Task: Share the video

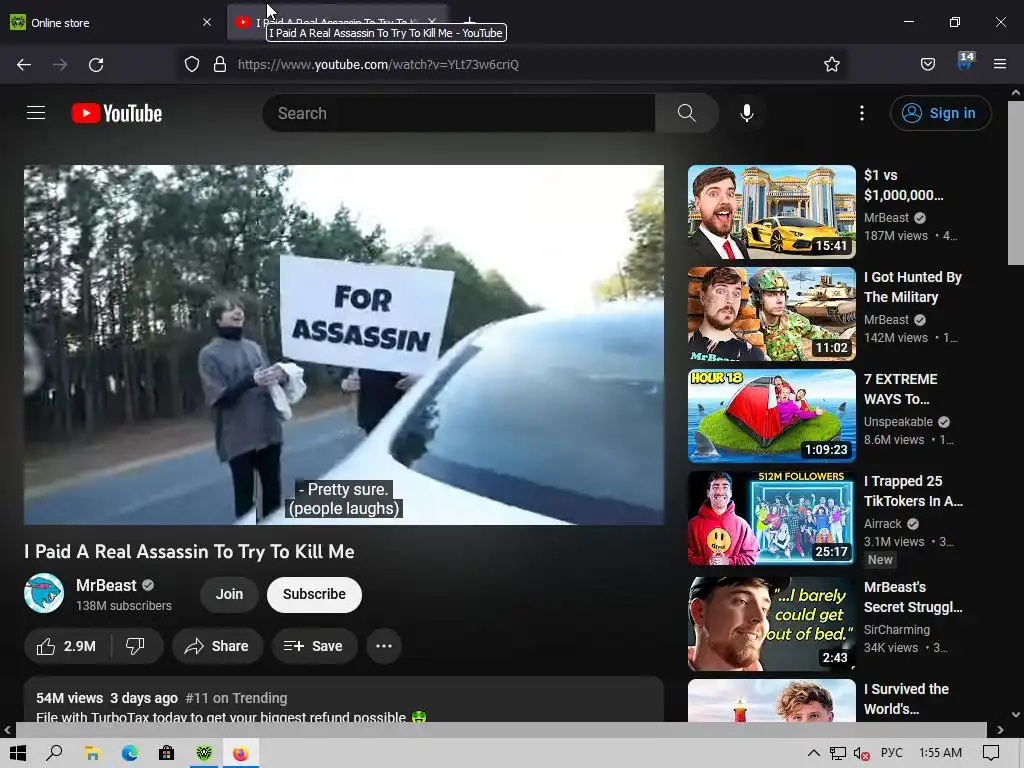Action: pos(217,646)
